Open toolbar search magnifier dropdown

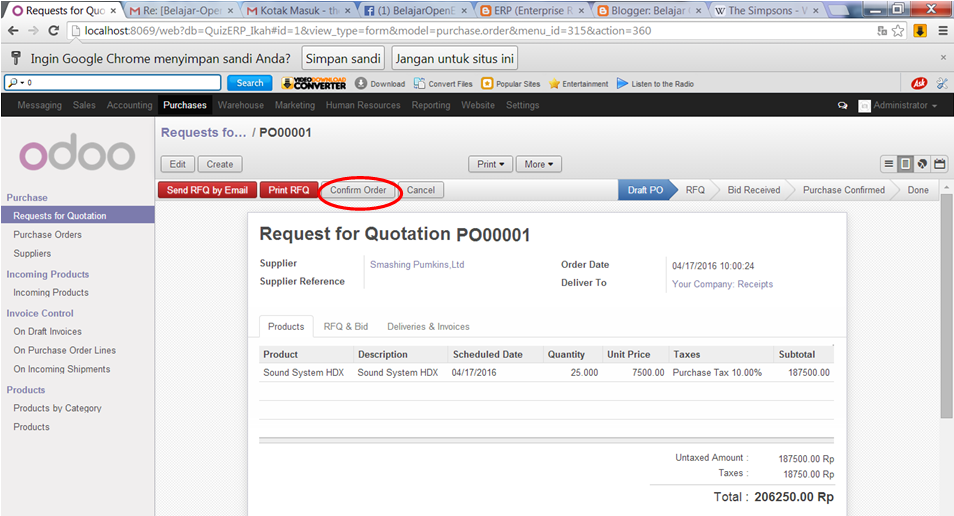(x=16, y=82)
